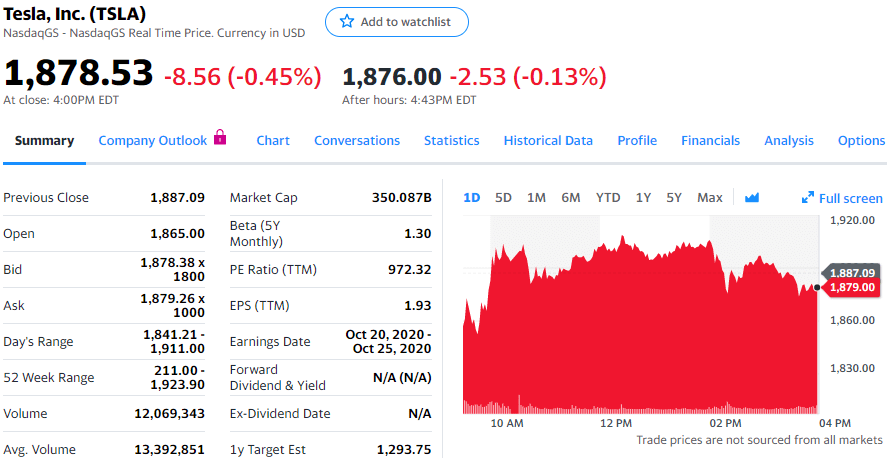Switch chart to the YTD range
Viewport: 887px width, 458px height.
tap(608, 198)
